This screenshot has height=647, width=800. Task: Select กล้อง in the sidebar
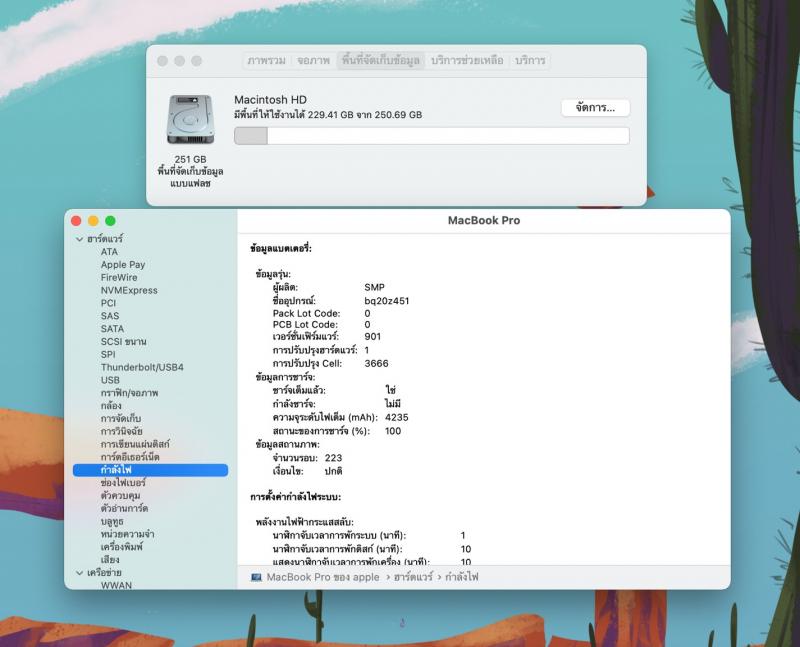pos(111,406)
